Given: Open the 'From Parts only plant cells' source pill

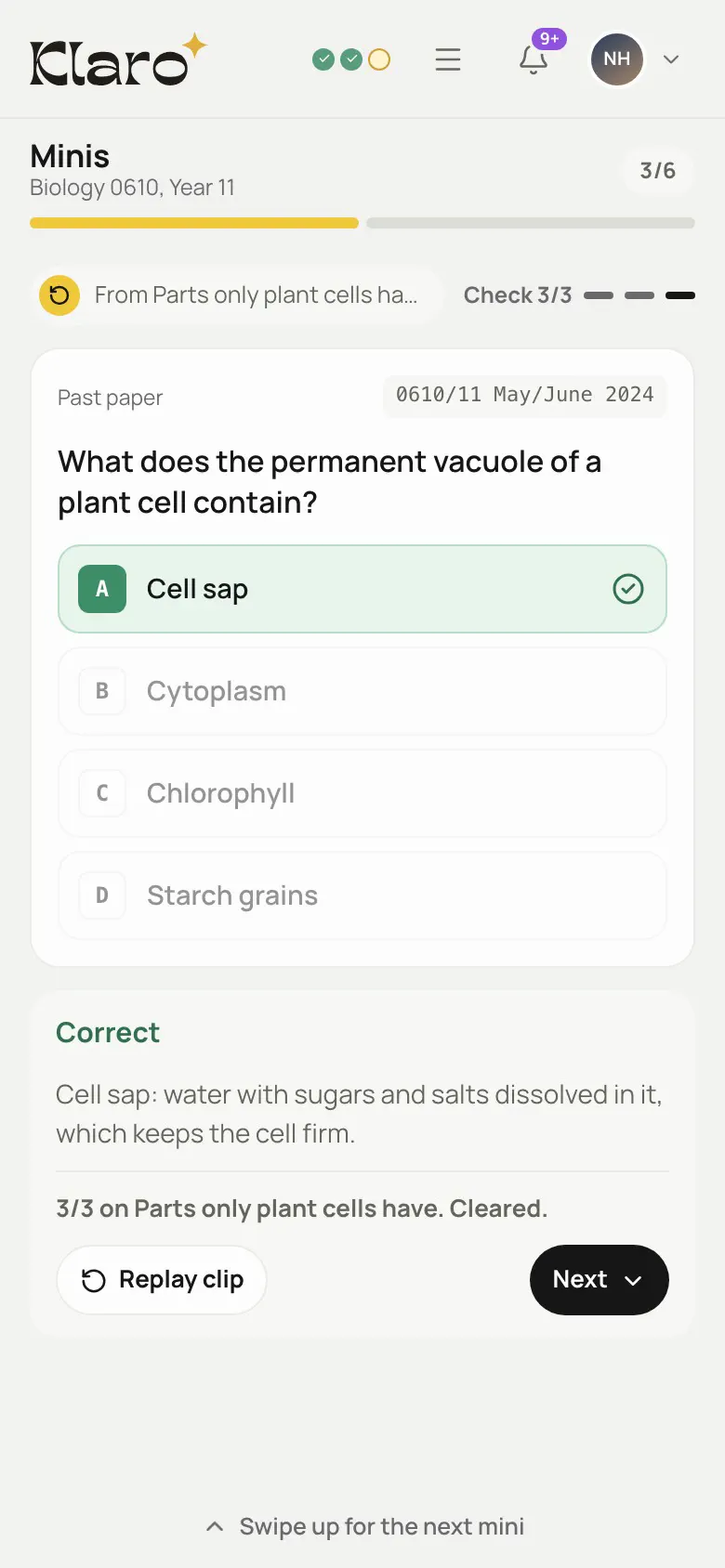Looking at the screenshot, I should point(237,295).
